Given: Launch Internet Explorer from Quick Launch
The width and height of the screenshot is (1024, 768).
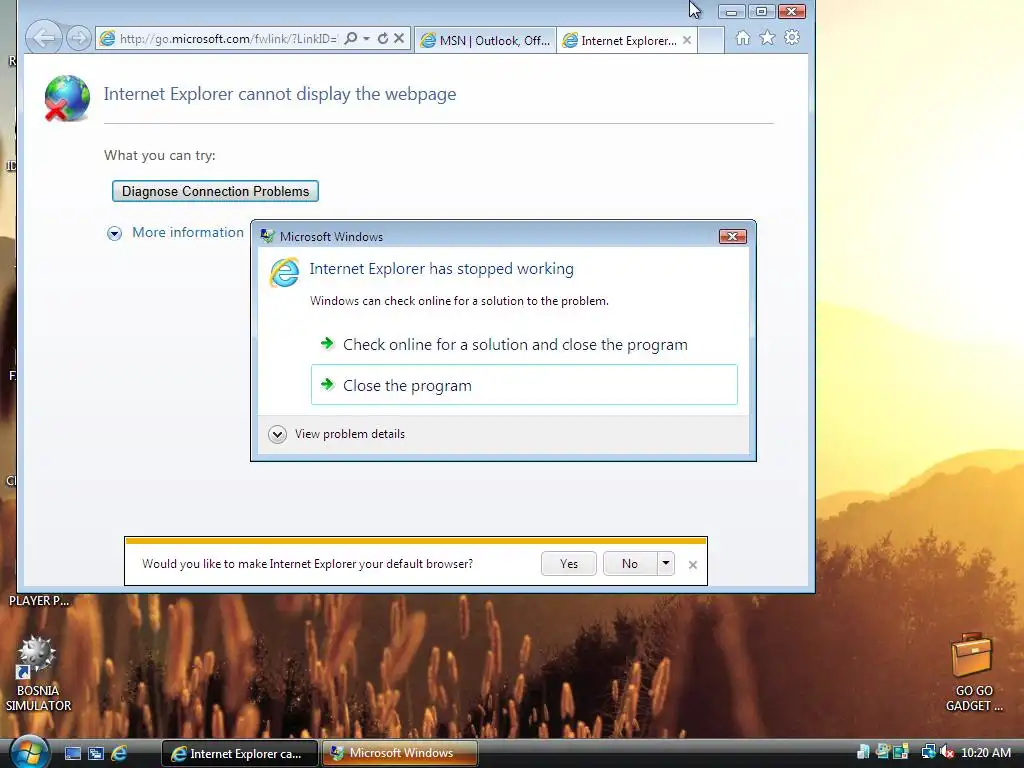Looking at the screenshot, I should 119,754.
